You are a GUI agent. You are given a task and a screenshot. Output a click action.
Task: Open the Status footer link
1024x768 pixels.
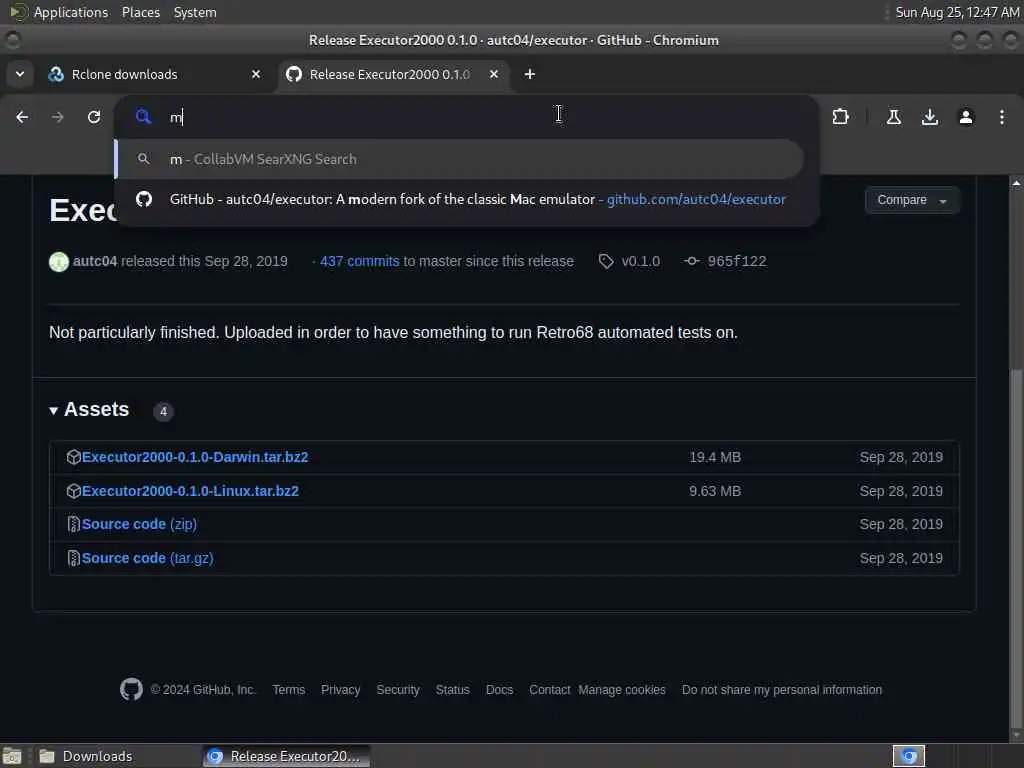coord(453,690)
